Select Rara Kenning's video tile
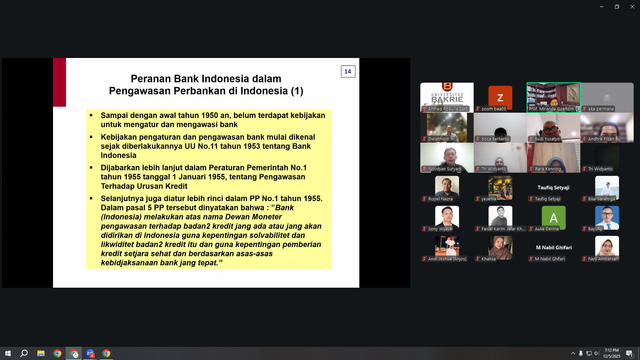Image resolution: width=640 pixels, height=360 pixels. coord(553,158)
